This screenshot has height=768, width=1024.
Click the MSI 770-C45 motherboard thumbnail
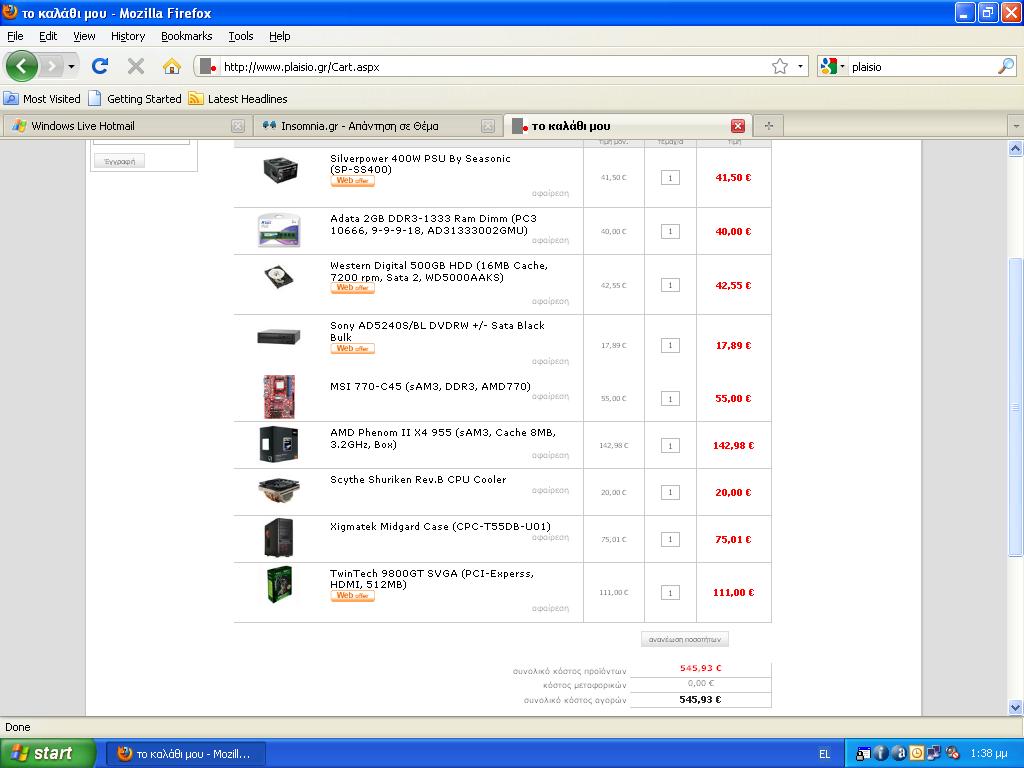point(279,396)
